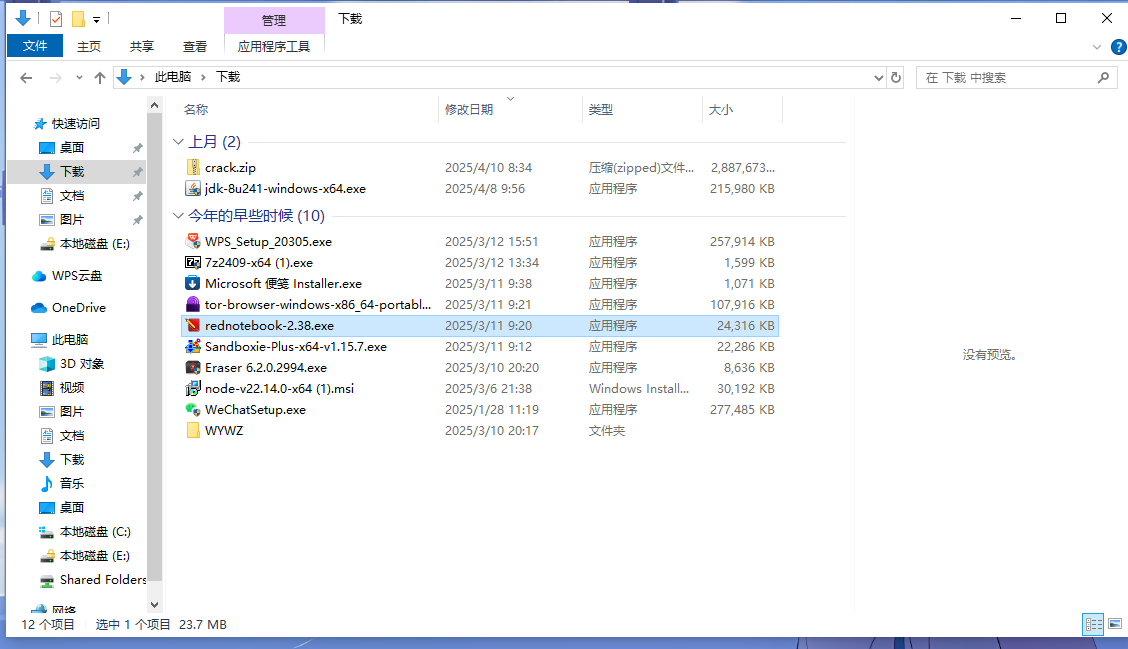The image size is (1128, 649).
Task: Open OneDrive in the navigation pane
Action: click(x=78, y=307)
